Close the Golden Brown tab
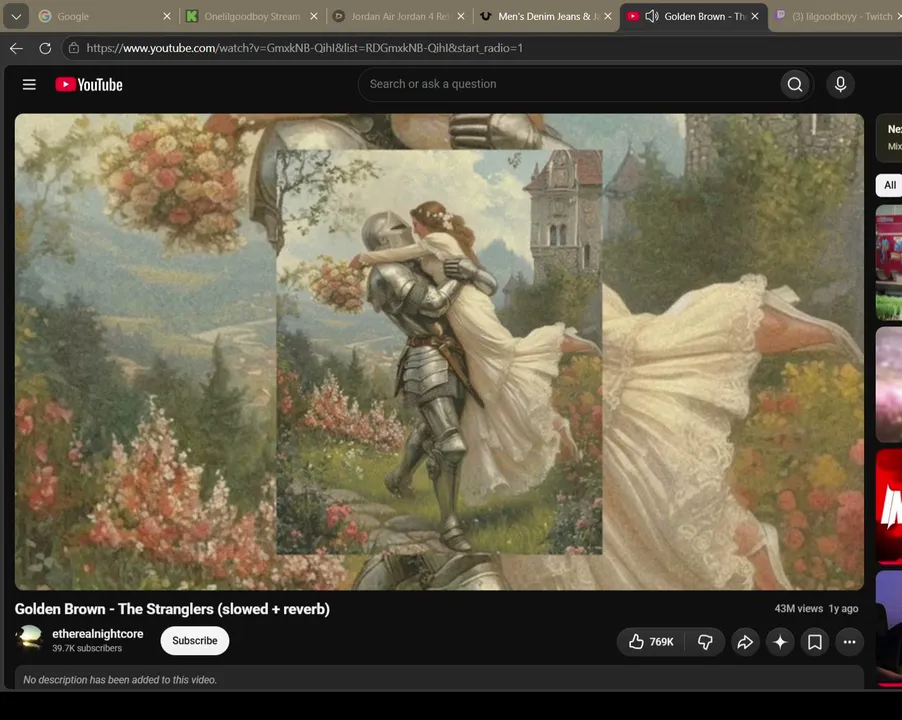This screenshot has width=902, height=720. (x=755, y=17)
